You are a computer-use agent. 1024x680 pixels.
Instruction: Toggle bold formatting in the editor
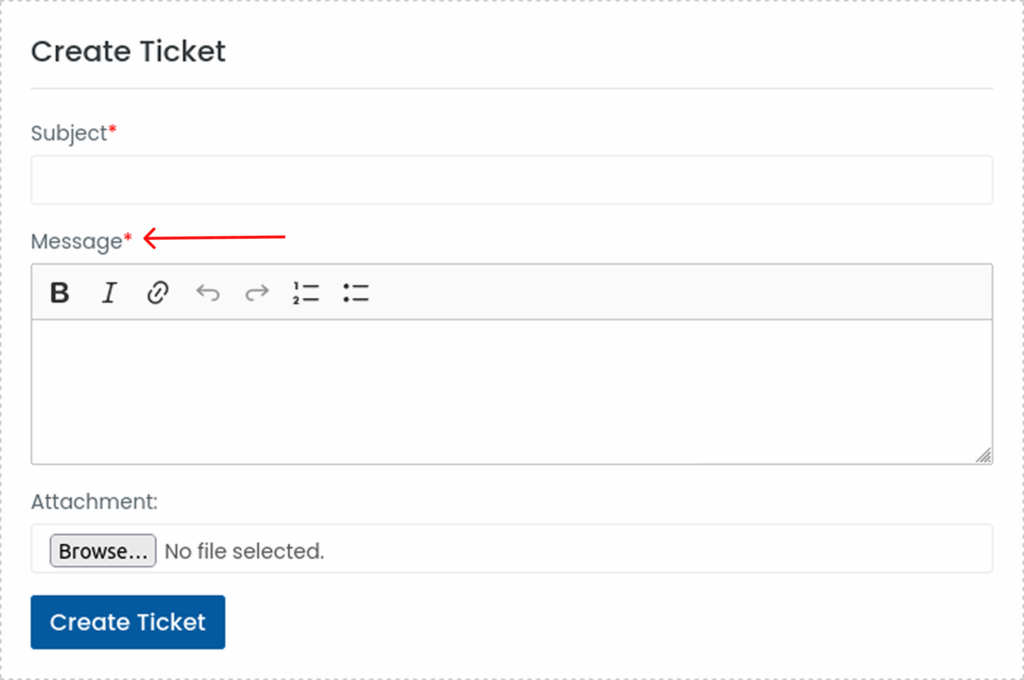point(60,293)
